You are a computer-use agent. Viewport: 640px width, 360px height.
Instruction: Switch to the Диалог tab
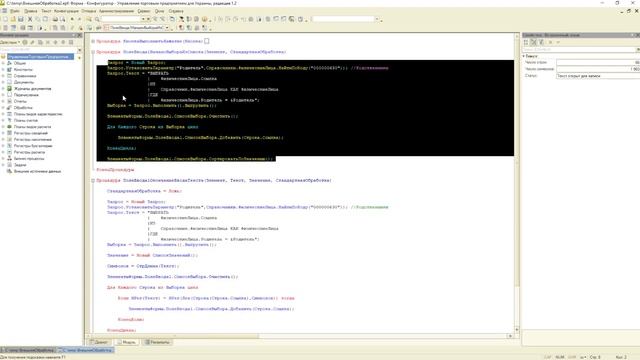pyautogui.click(x=99, y=342)
